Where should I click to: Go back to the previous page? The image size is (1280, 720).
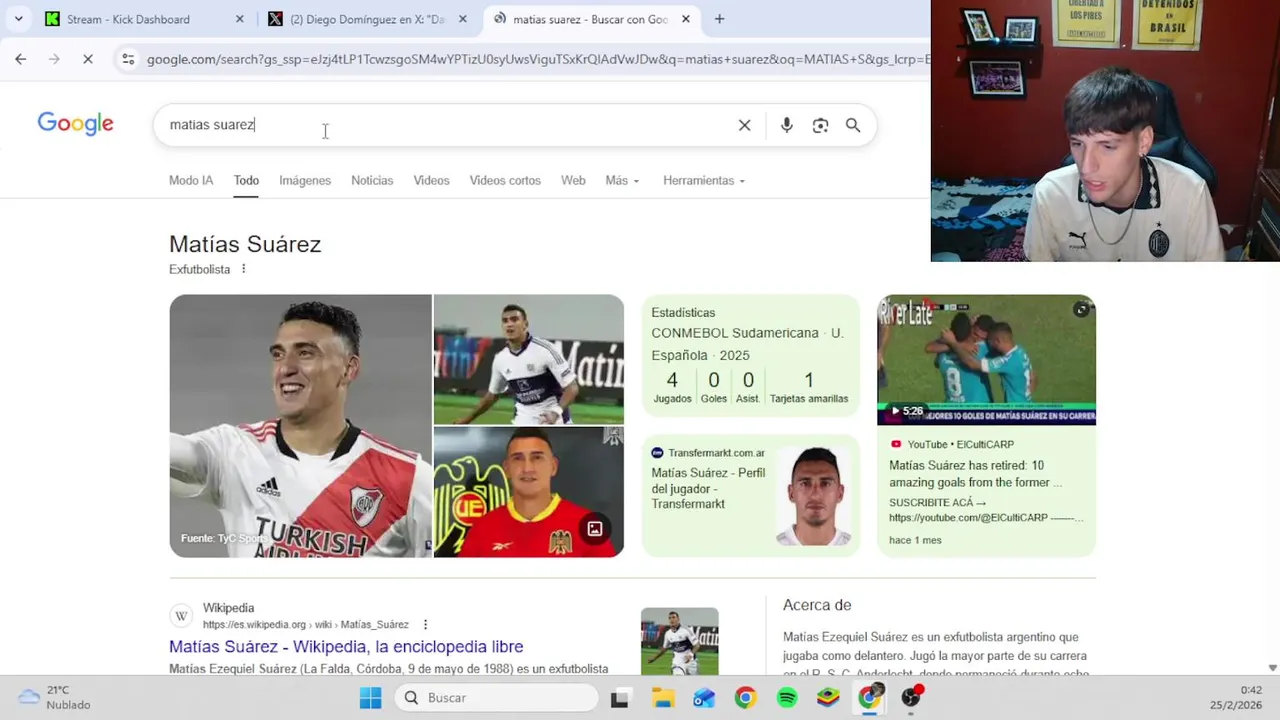pos(20,59)
